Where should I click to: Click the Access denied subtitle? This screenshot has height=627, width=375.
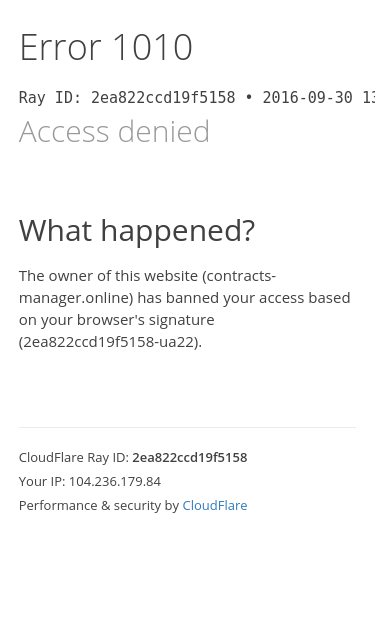coord(114,132)
